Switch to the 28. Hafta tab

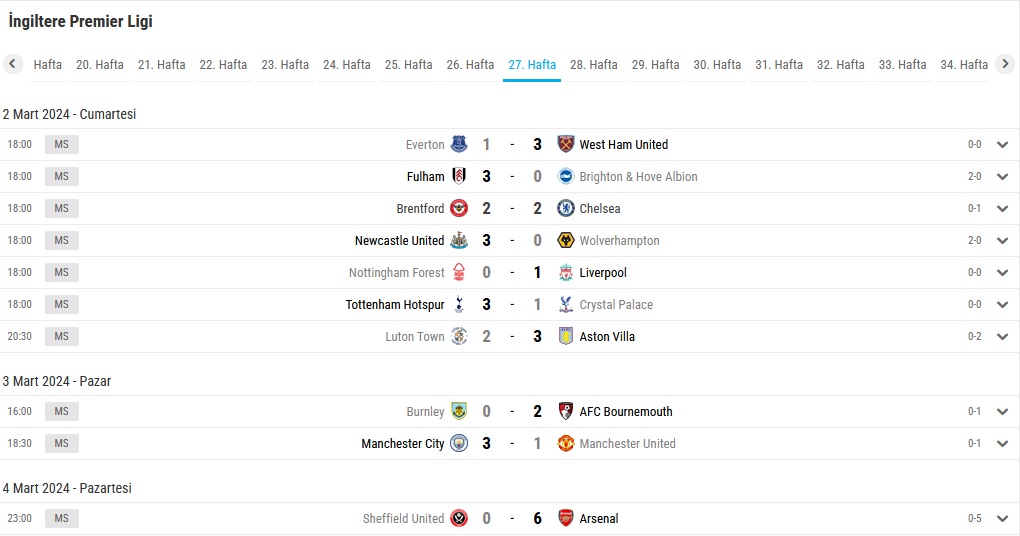click(593, 64)
